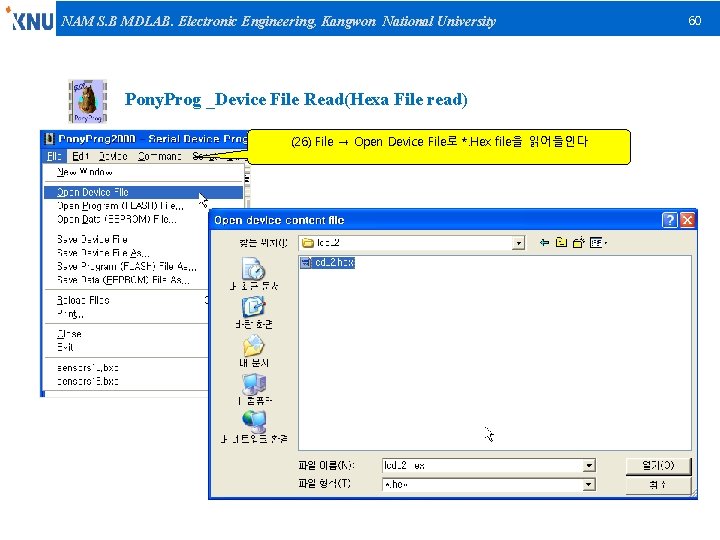Open first recent sensors file entry
720x540 pixels.
(x=88, y=368)
